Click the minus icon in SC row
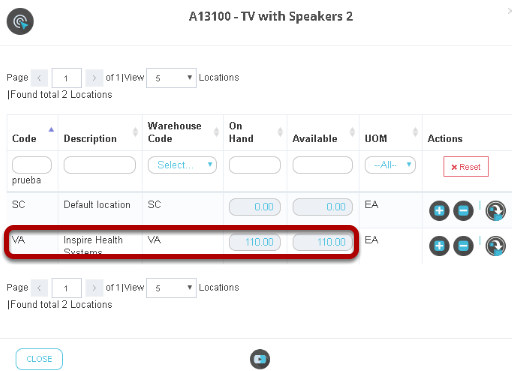512x371 pixels. click(x=463, y=211)
